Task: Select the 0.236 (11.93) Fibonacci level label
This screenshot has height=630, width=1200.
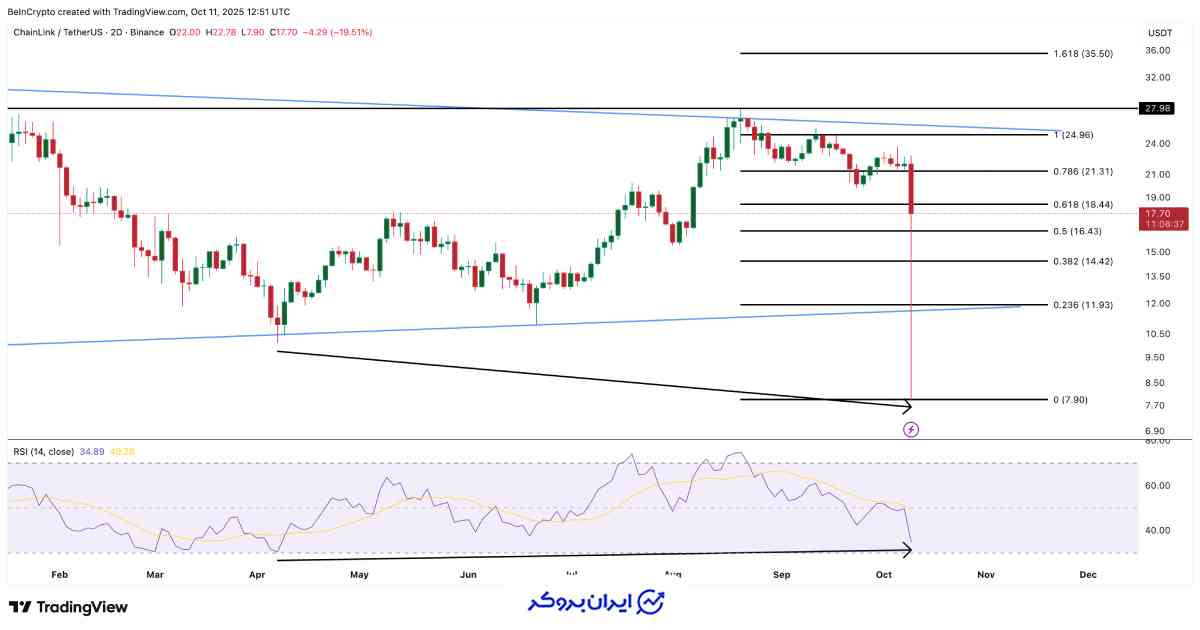Action: click(x=1083, y=304)
